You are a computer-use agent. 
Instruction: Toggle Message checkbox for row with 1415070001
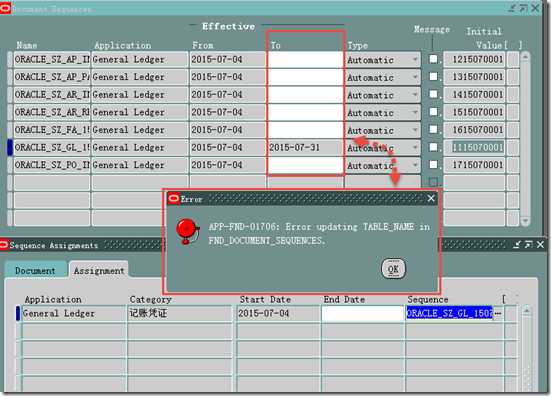click(x=433, y=94)
